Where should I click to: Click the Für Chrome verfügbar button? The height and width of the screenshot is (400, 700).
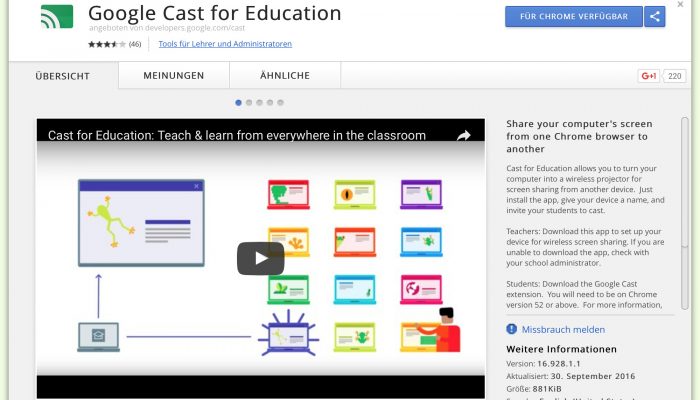574,17
